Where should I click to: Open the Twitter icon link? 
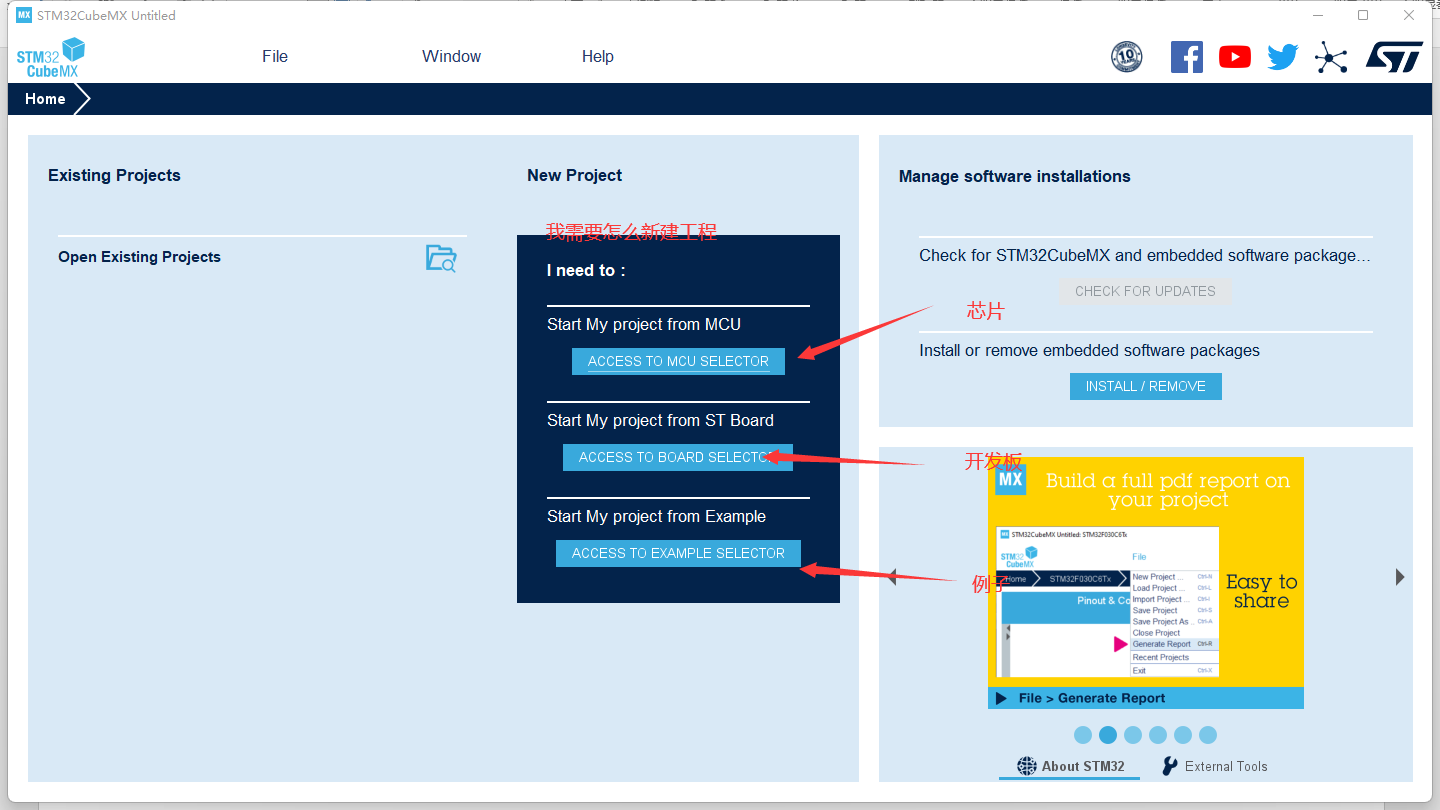coord(1283,57)
